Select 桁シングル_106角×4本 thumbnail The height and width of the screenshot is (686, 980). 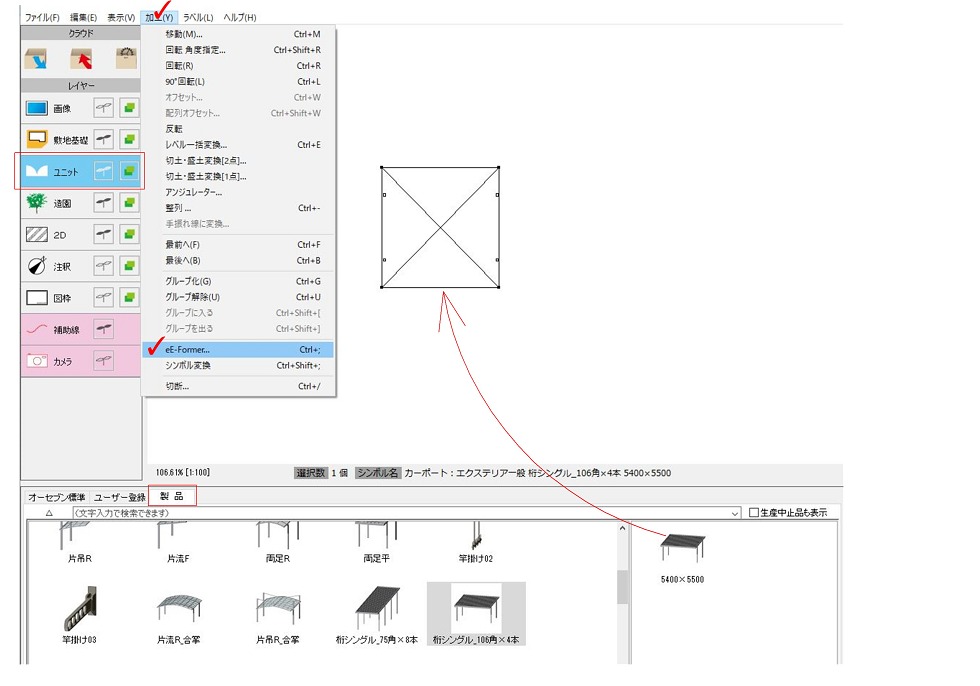pyautogui.click(x=476, y=614)
